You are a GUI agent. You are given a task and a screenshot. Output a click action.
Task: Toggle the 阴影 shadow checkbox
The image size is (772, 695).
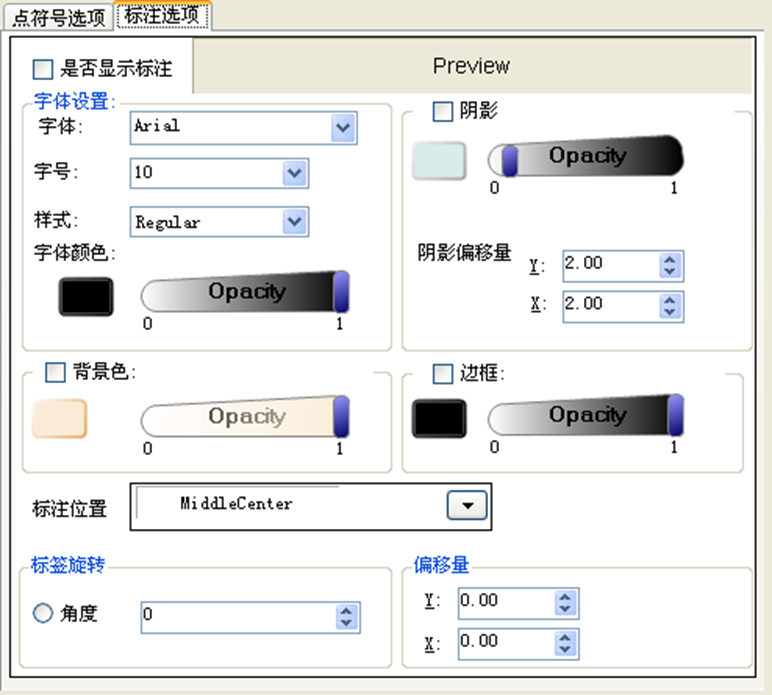[x=442, y=112]
